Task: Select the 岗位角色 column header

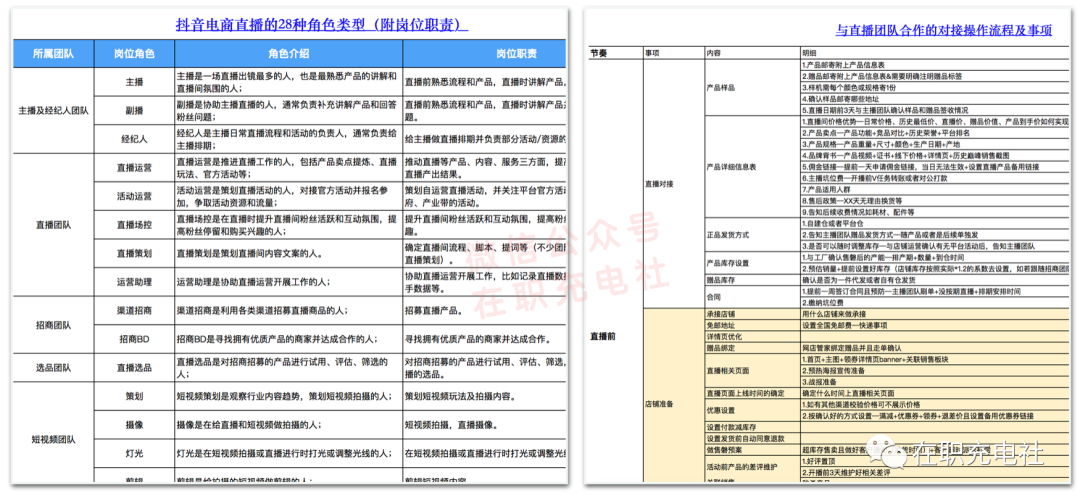Action: click(x=134, y=53)
